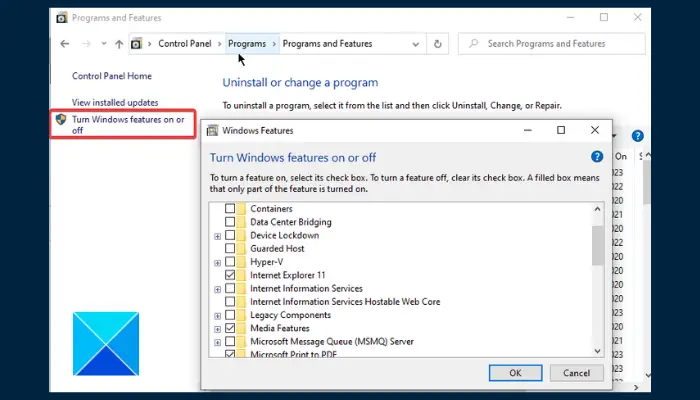Open the address bar history dropdown
Screen dimensions: 700x400
(x=416, y=44)
